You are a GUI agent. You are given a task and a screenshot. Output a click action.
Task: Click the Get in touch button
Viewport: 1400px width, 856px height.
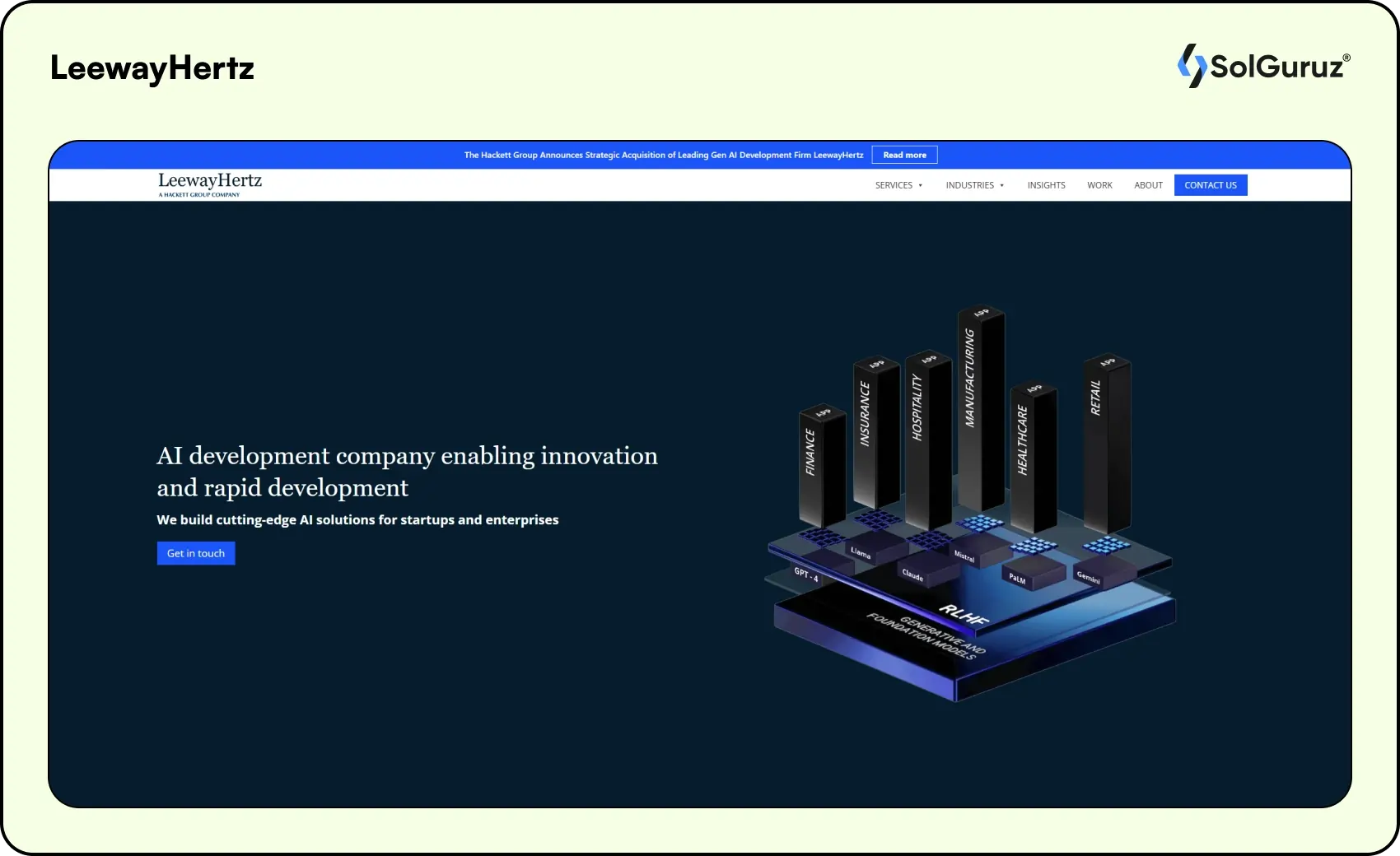(x=196, y=553)
